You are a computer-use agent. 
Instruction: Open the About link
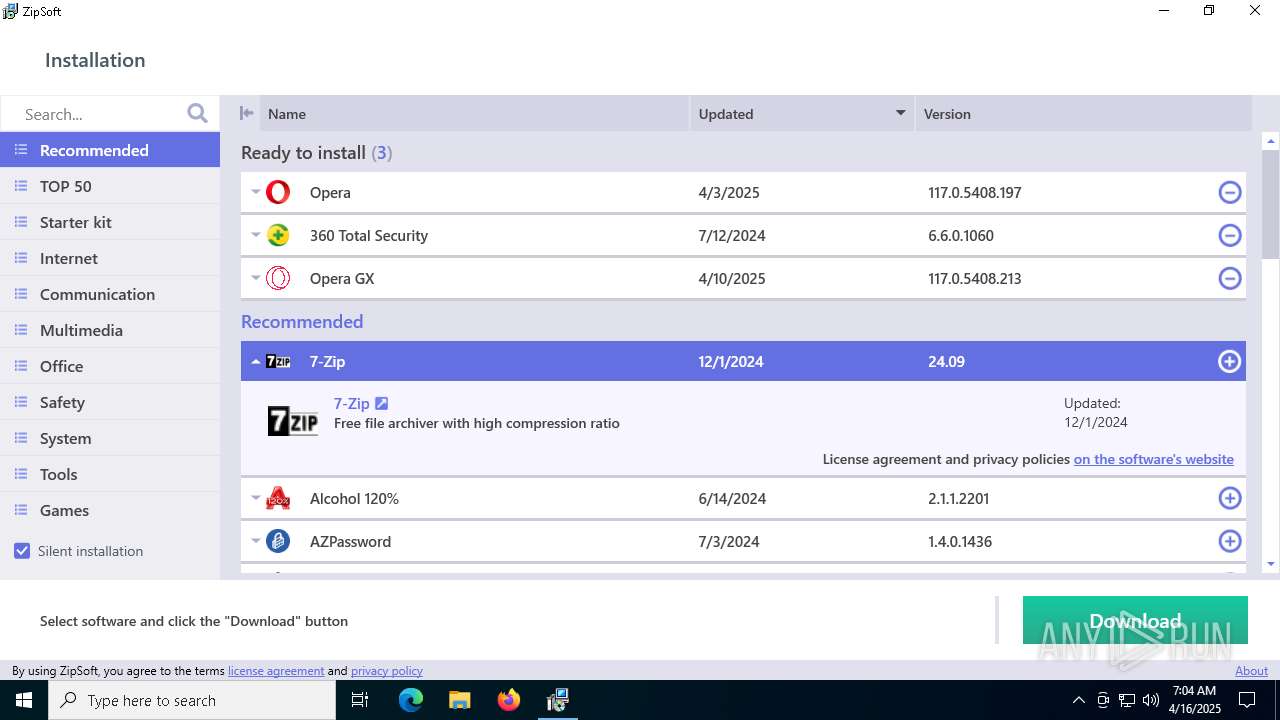pos(1251,671)
